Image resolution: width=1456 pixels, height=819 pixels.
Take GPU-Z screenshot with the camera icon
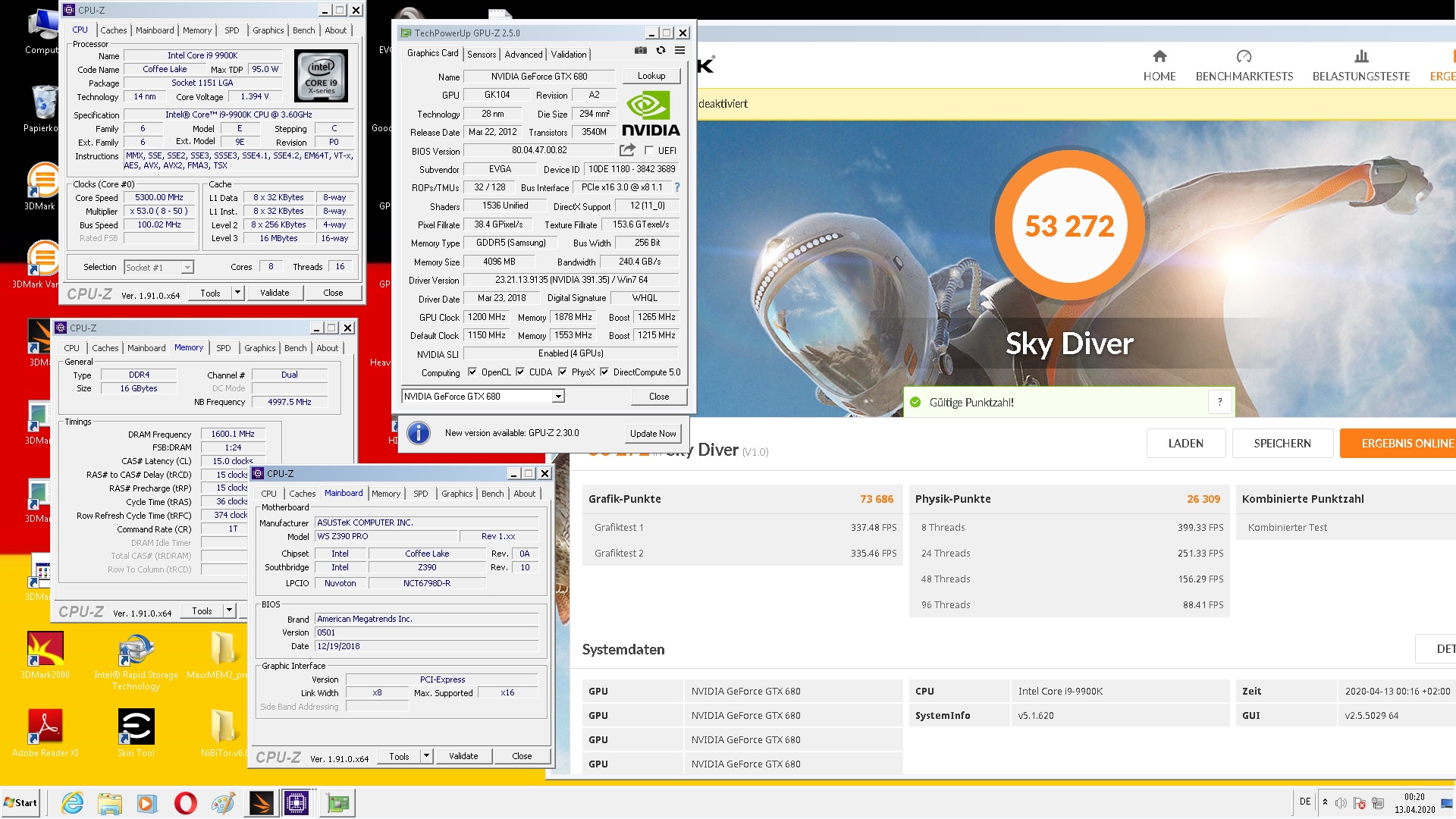[x=641, y=50]
